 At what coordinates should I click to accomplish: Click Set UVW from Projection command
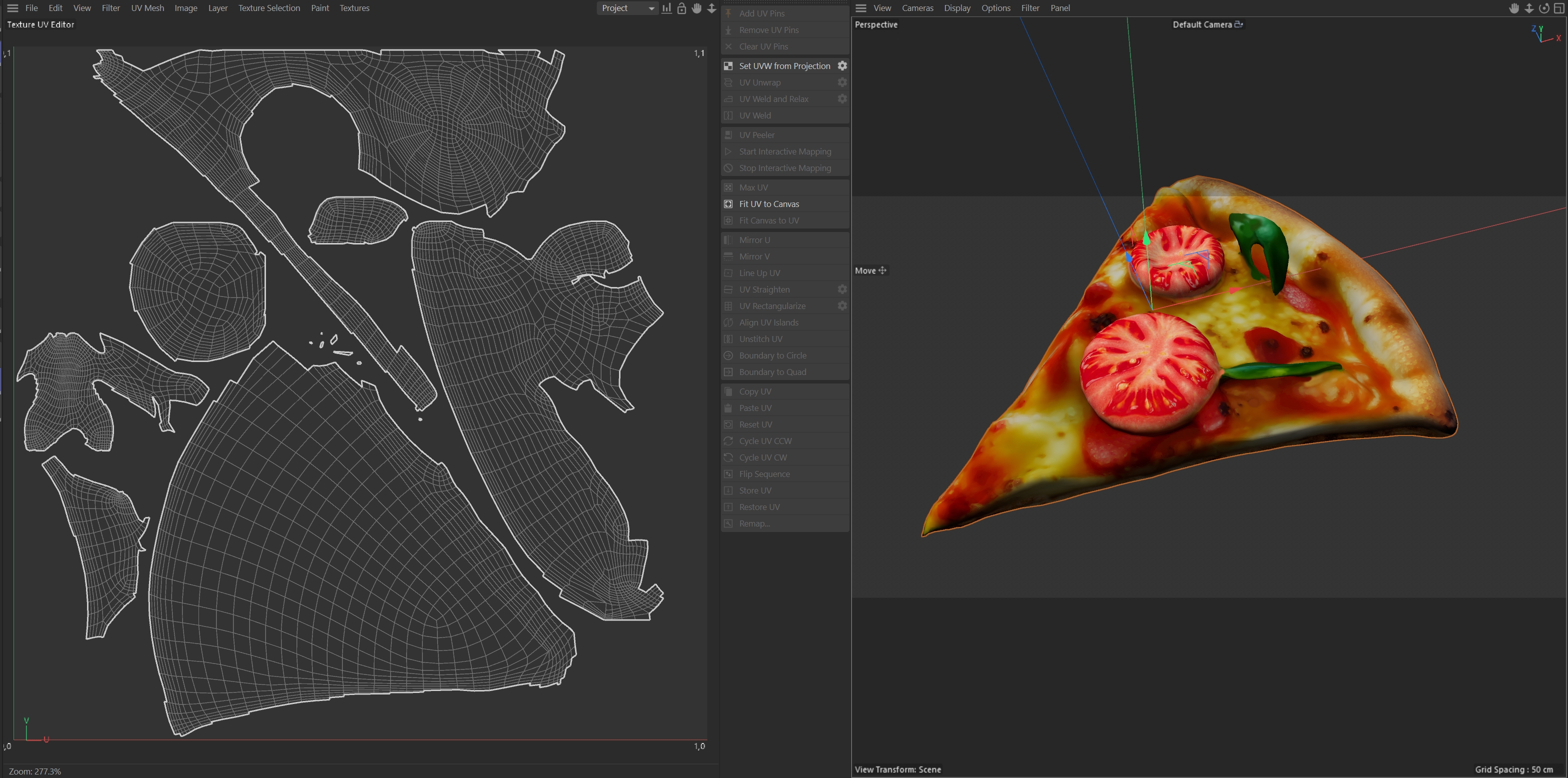(784, 65)
